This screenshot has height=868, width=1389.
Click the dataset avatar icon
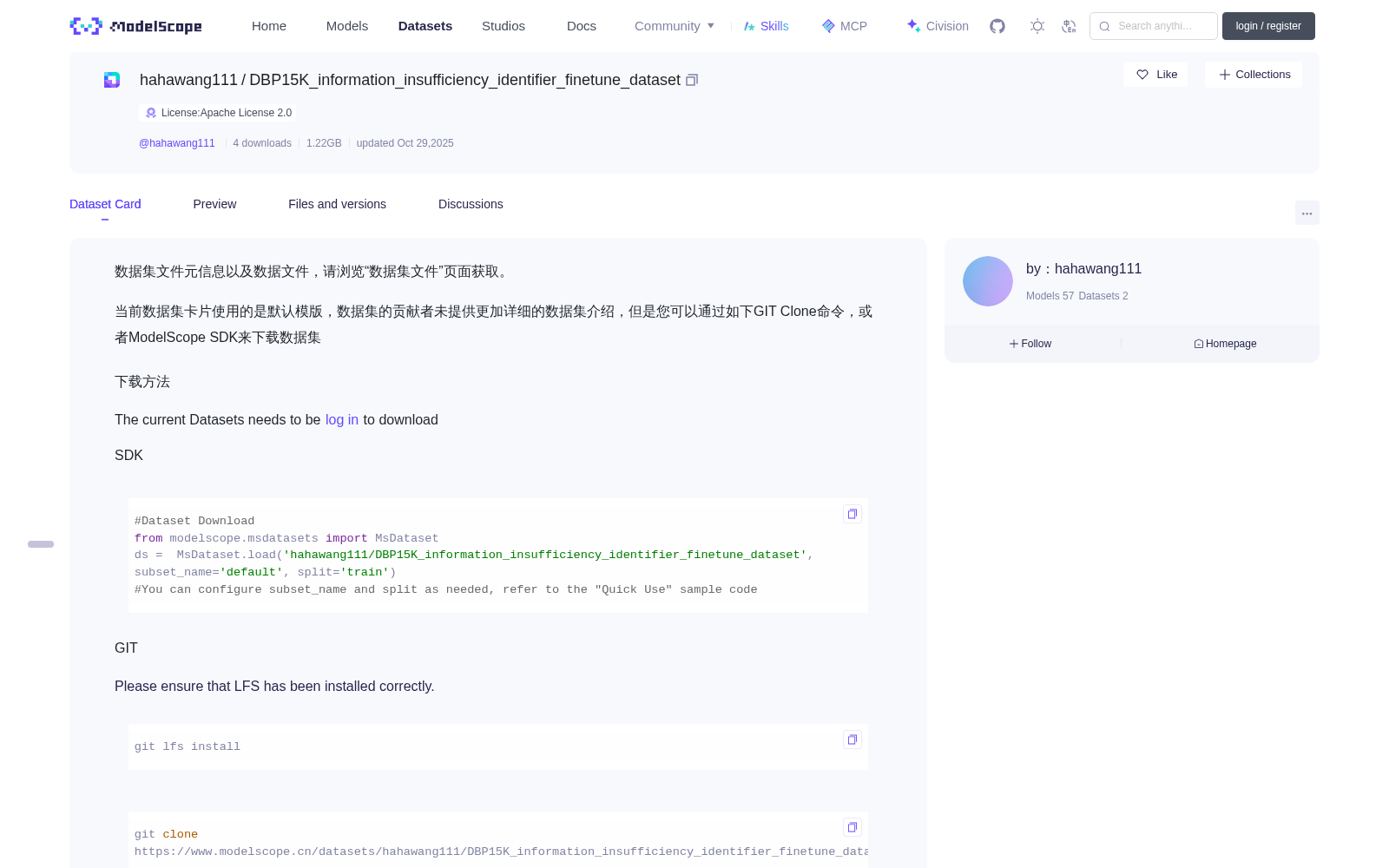tap(112, 80)
